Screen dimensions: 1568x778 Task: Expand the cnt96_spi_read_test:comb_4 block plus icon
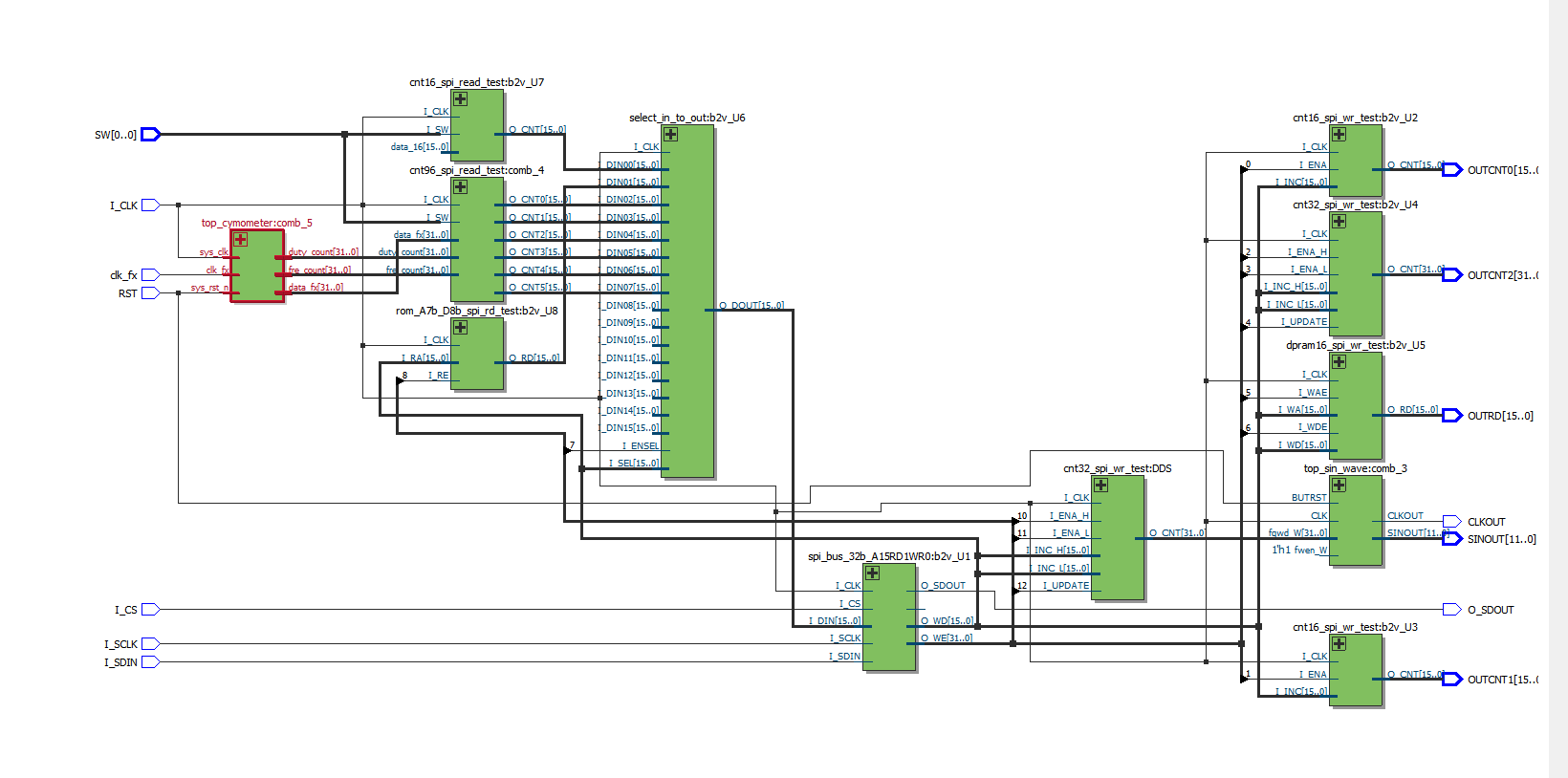460,186
